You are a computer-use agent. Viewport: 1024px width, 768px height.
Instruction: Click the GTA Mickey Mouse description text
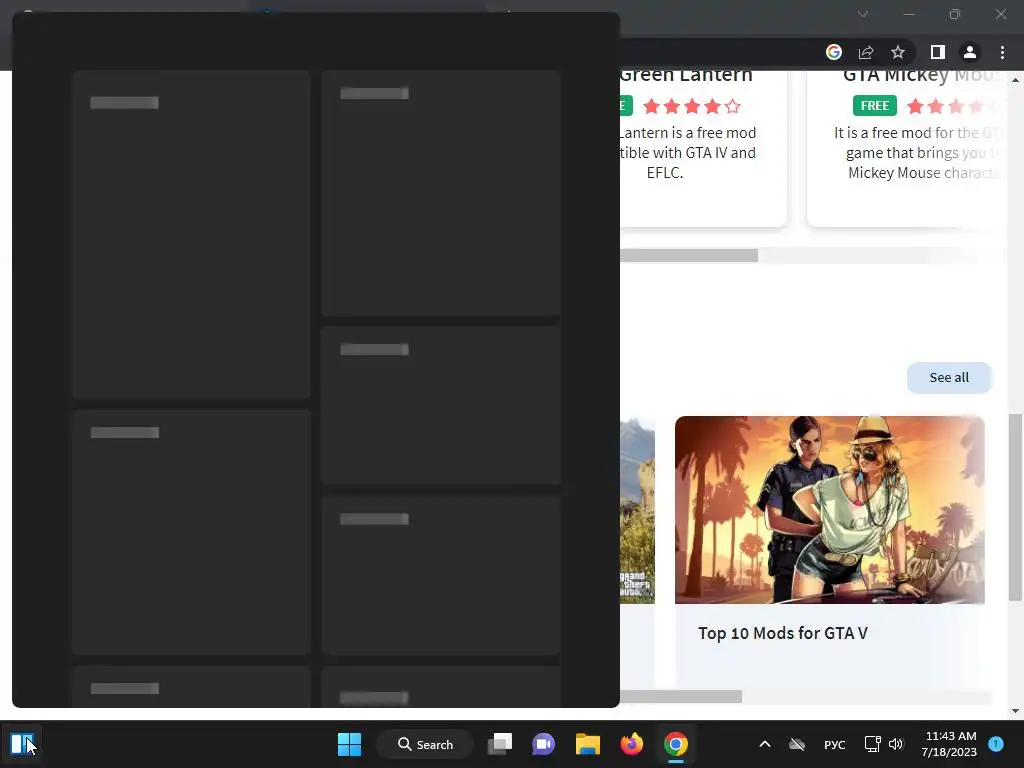pos(918,153)
